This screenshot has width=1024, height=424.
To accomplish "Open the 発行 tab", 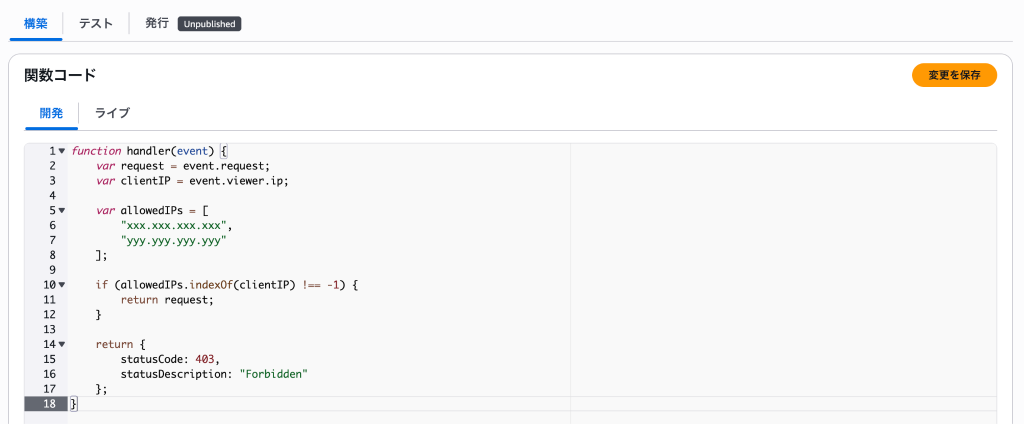I will click(x=157, y=24).
